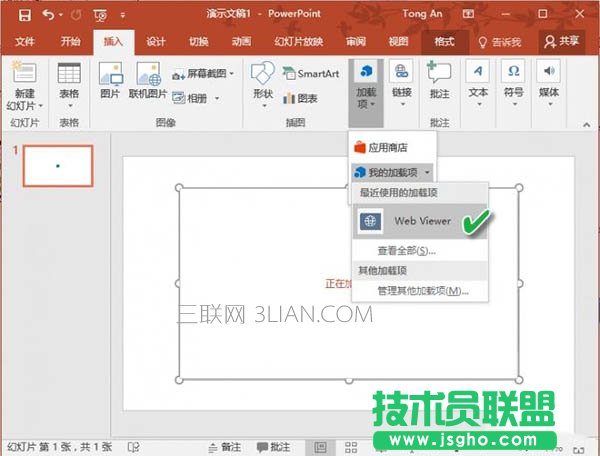
Task: Select Web Viewer from recent add-ins
Action: tap(419, 221)
